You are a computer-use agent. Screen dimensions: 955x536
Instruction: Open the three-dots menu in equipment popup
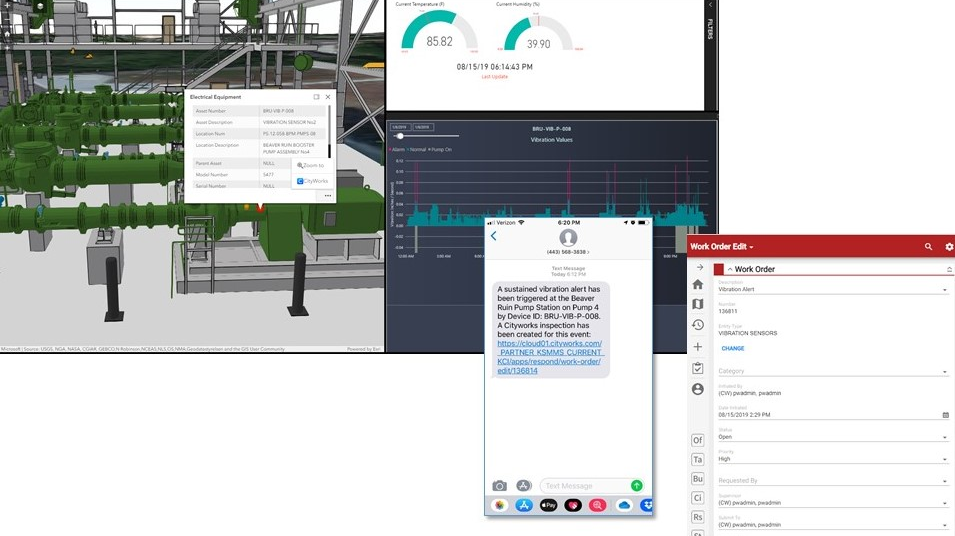328,196
